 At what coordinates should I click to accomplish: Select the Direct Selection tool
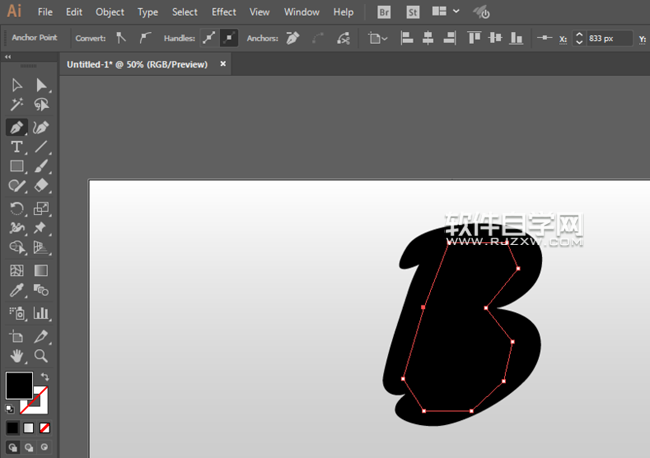42,87
